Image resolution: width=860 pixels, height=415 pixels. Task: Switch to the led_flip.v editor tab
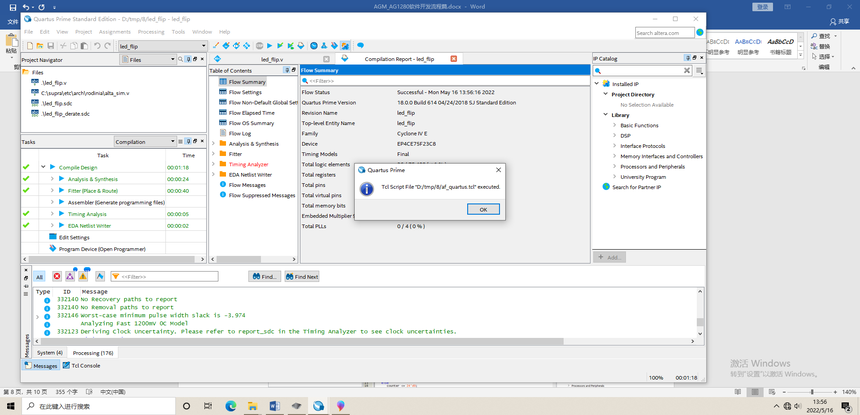pyautogui.click(x=272, y=59)
